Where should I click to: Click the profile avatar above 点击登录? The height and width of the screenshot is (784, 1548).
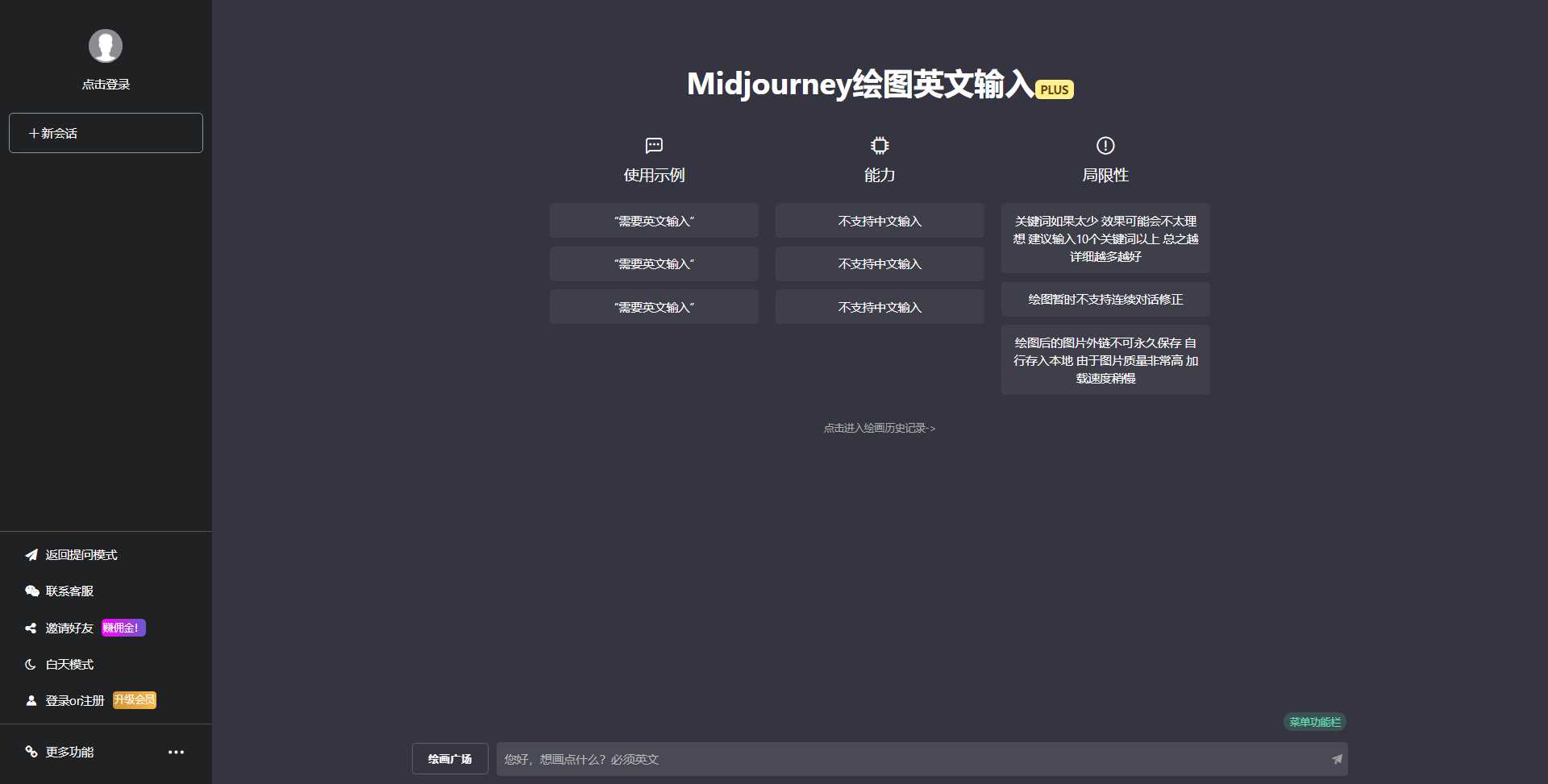[106, 46]
